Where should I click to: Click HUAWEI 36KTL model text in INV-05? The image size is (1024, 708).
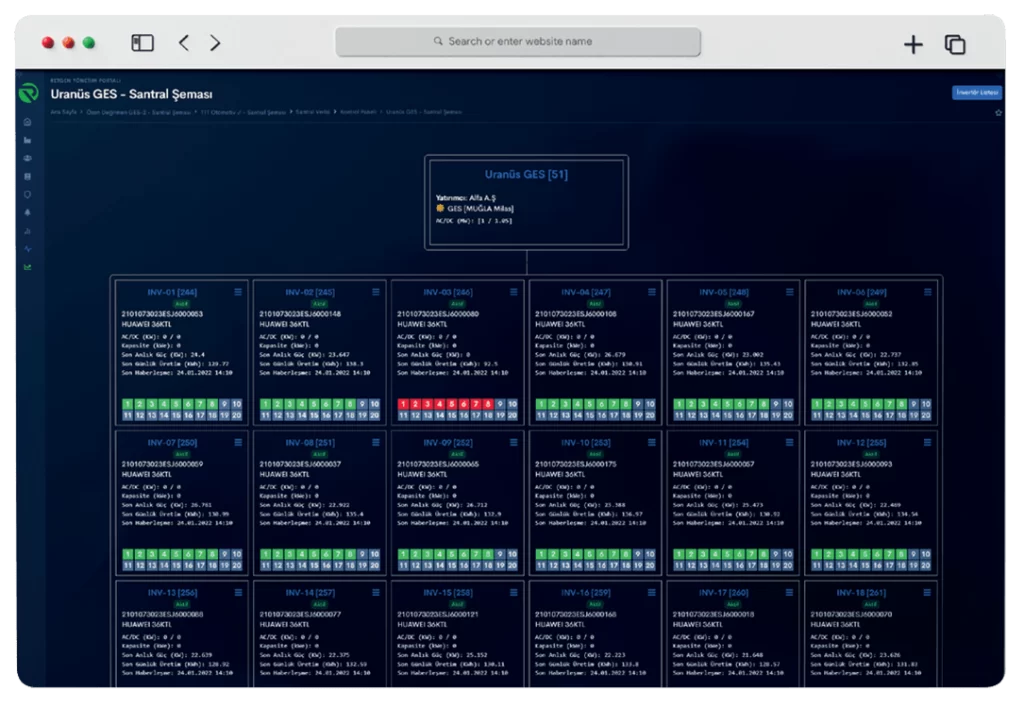(697, 324)
